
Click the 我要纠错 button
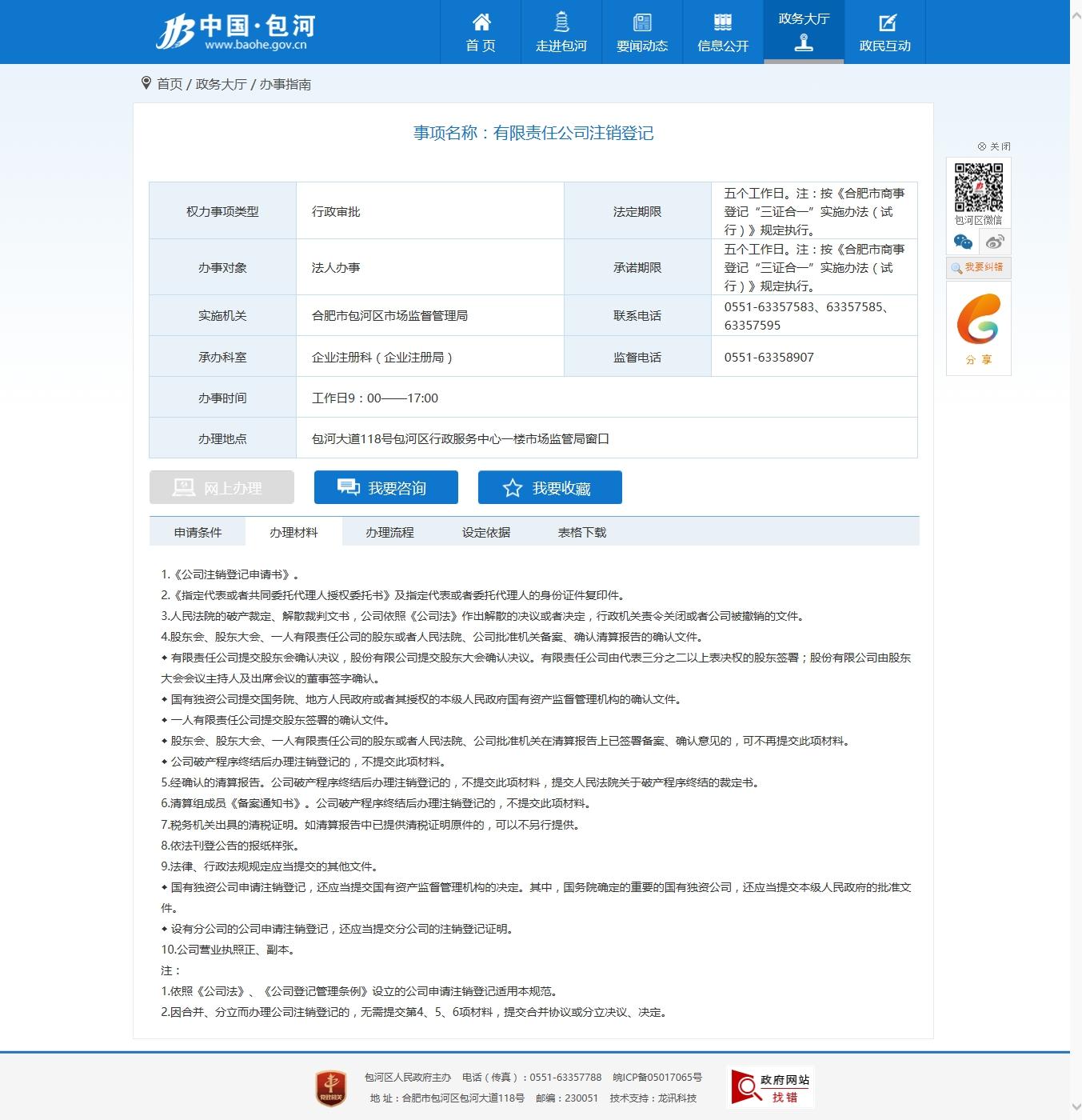(x=979, y=267)
